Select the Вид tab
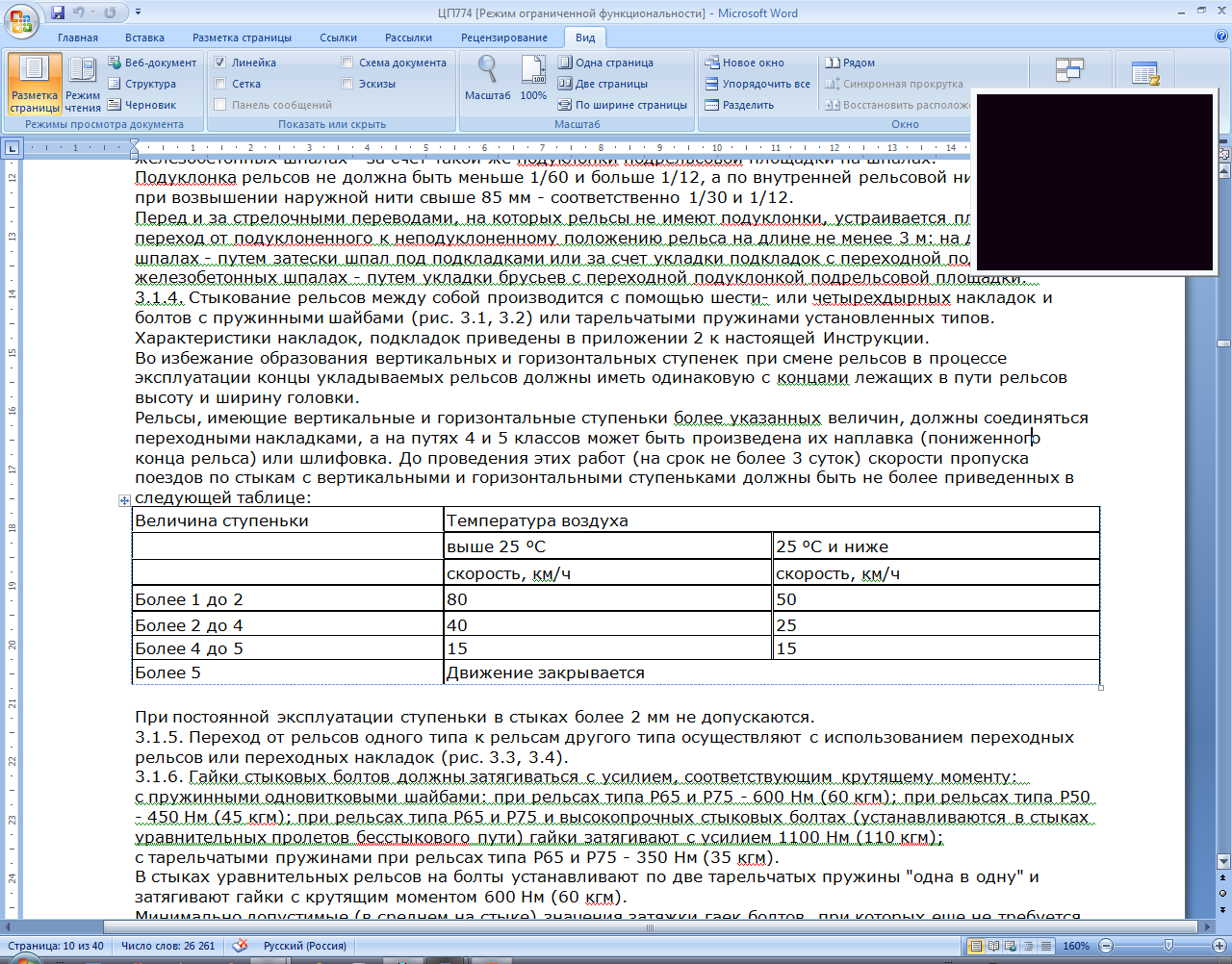This screenshot has width=1232, height=964. coord(585,38)
